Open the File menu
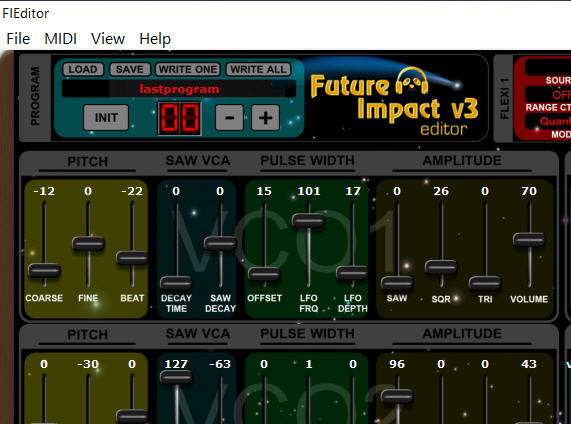This screenshot has height=424, width=571. [x=18, y=39]
